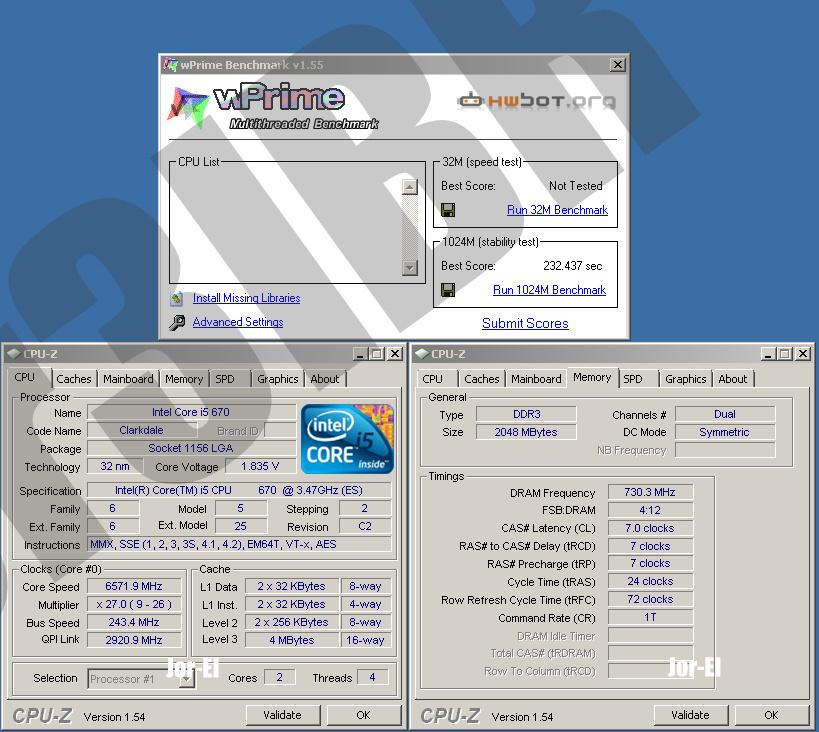This screenshot has height=732, width=819.
Task: Open Graphics tab in right CPU-Z
Action: click(x=685, y=379)
